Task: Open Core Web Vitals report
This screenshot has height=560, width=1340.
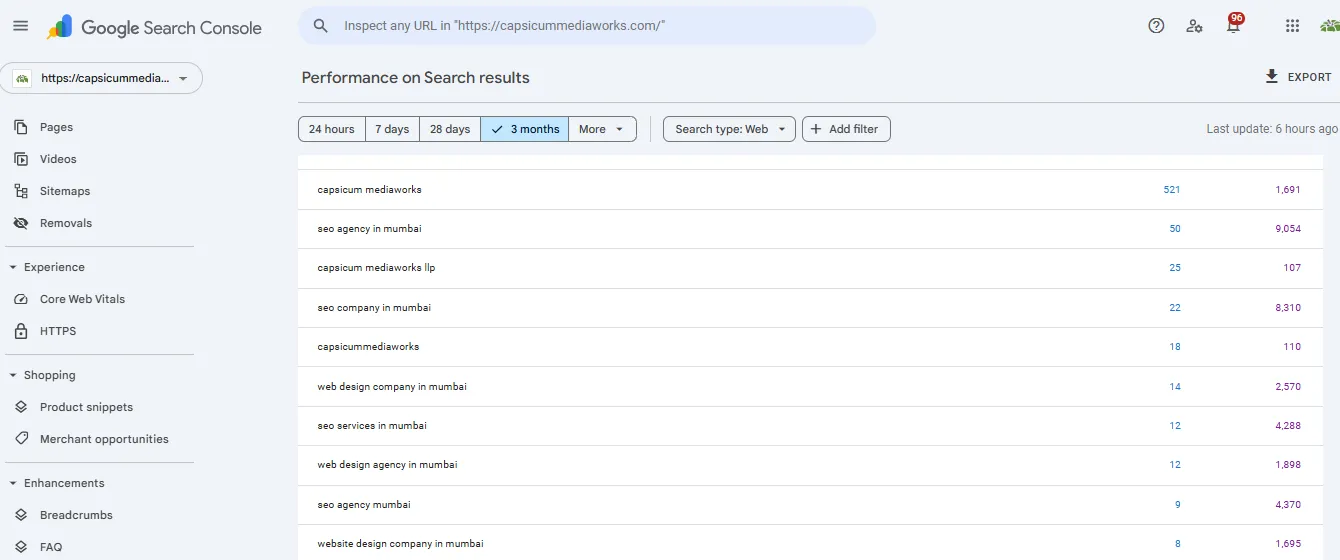Action: (82, 299)
